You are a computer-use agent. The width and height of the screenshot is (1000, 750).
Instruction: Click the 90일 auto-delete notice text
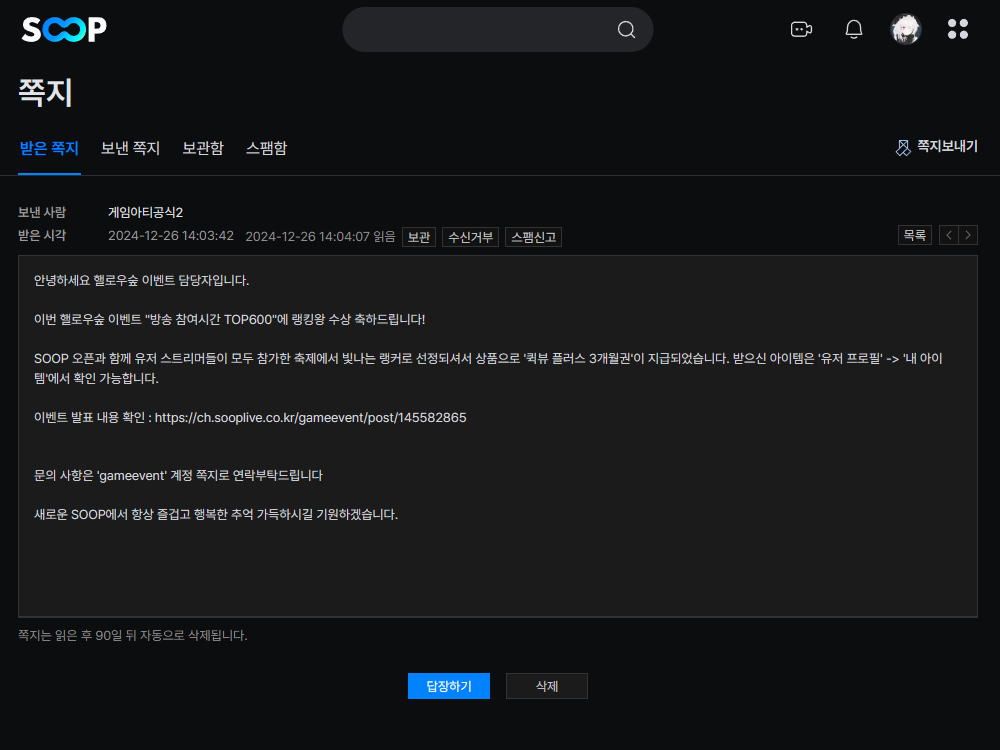point(133,635)
